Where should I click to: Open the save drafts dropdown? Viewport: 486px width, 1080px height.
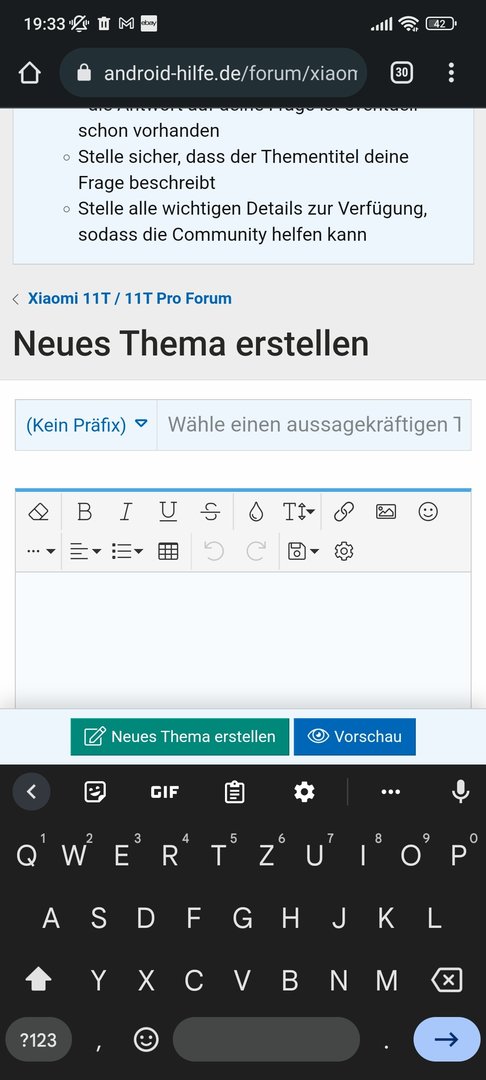click(x=304, y=551)
